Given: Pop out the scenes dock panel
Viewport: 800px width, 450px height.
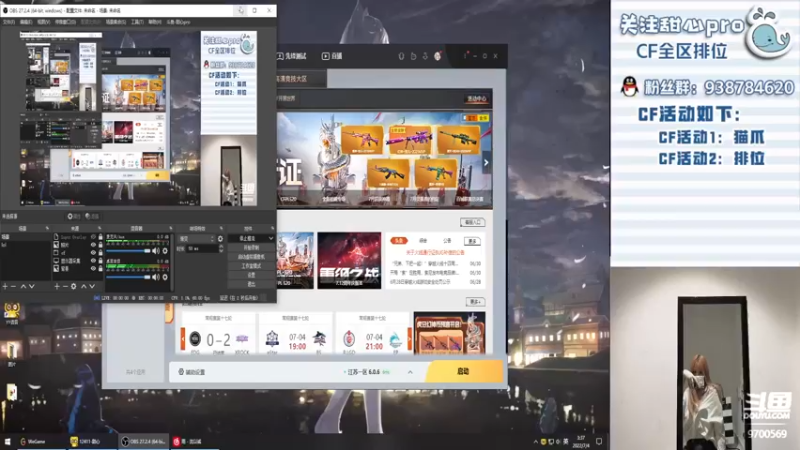Looking at the screenshot, I should [x=47, y=228].
